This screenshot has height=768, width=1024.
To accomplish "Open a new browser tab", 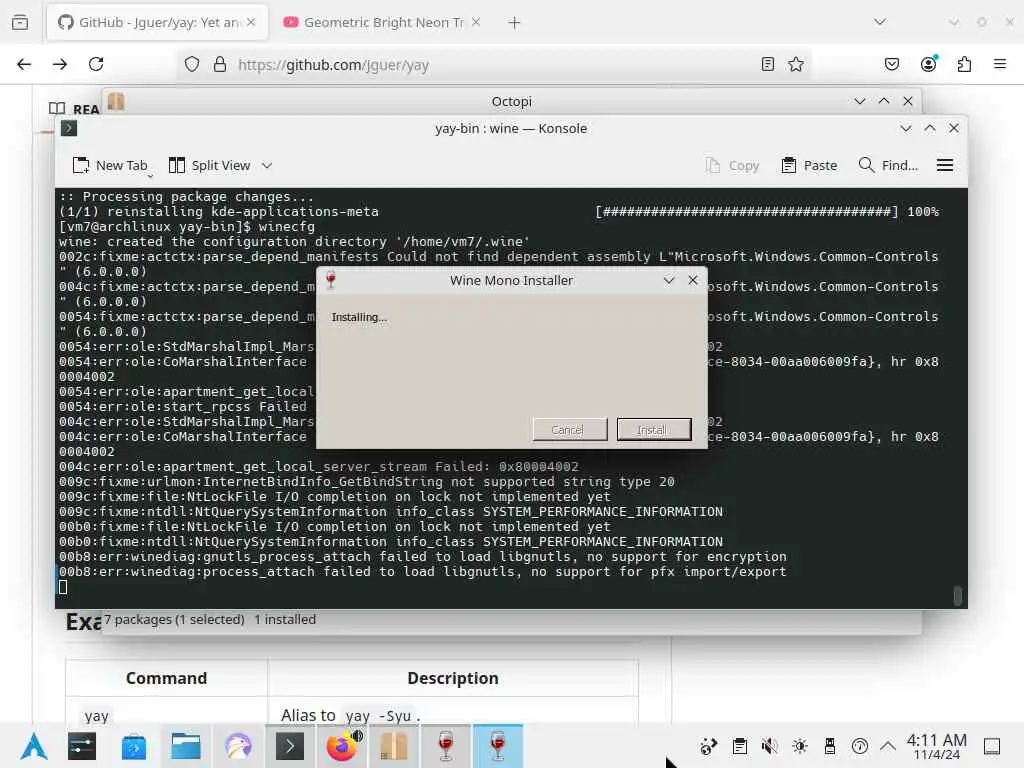I will point(515,22).
